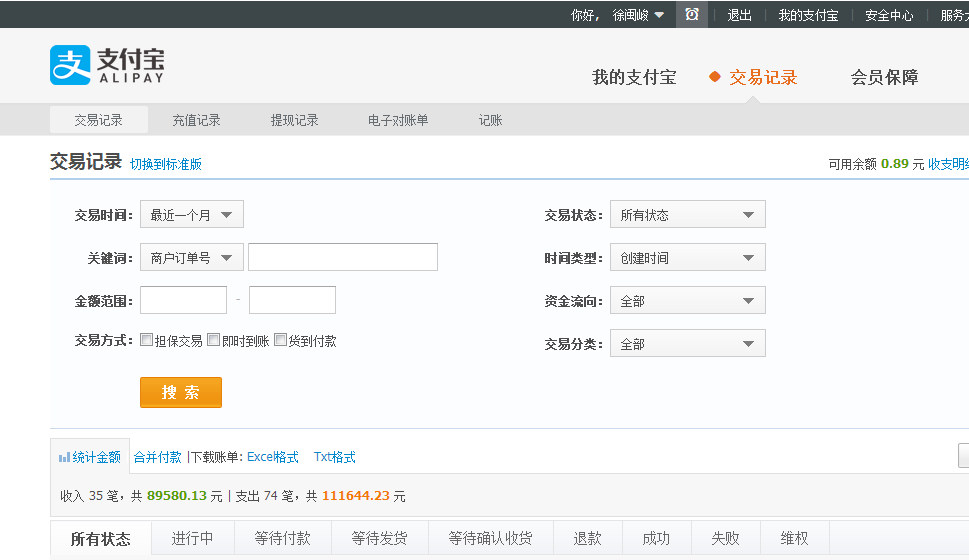This screenshot has width=969, height=560.
Task: Open 我的支付宝 in main navigation
Action: point(634,77)
